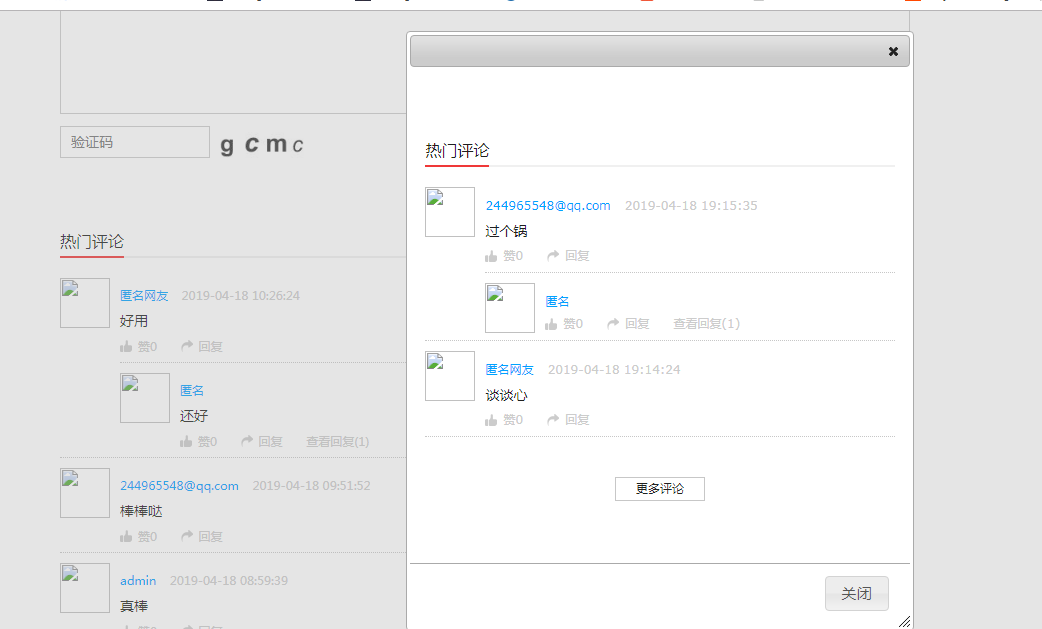Click avatar of 匿名 reply in dialog

point(510,308)
